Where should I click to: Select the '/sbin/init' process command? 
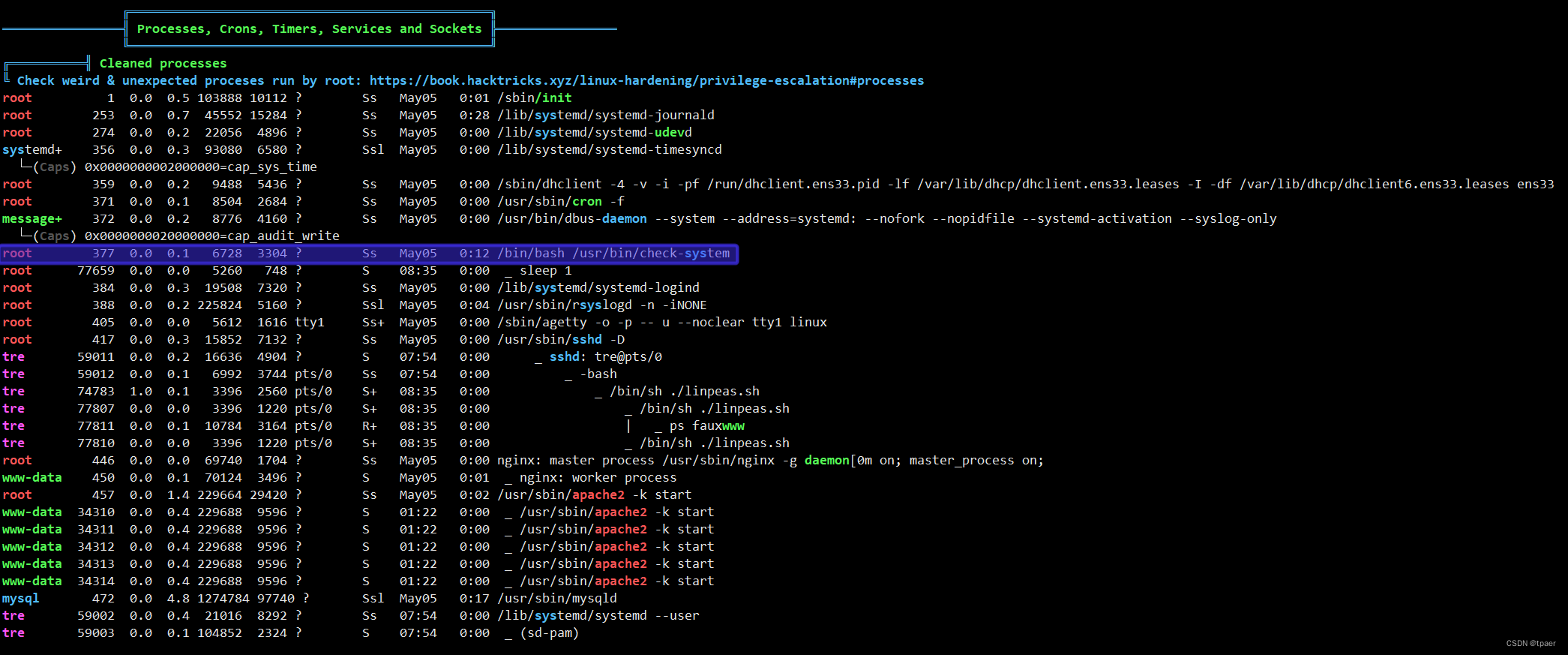tap(535, 98)
